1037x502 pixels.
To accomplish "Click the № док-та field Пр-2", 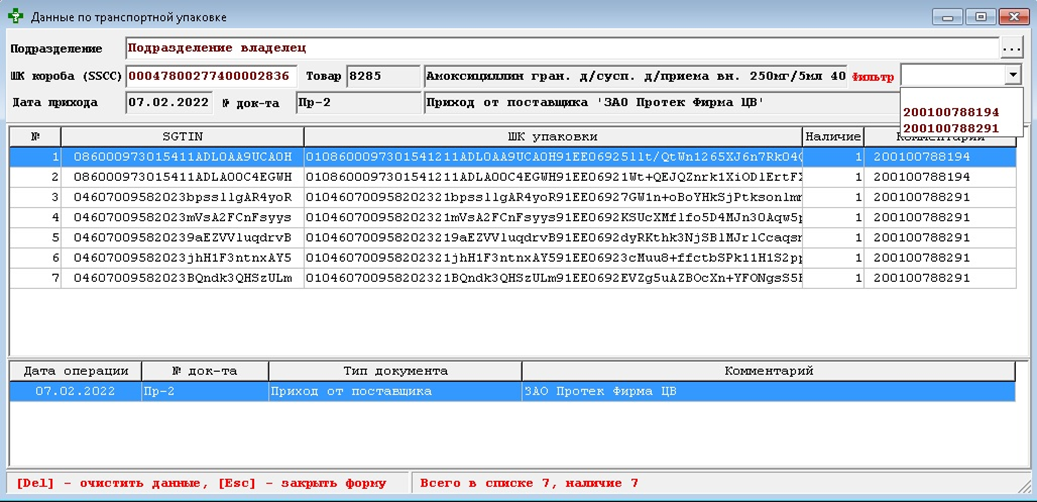I will (357, 103).
